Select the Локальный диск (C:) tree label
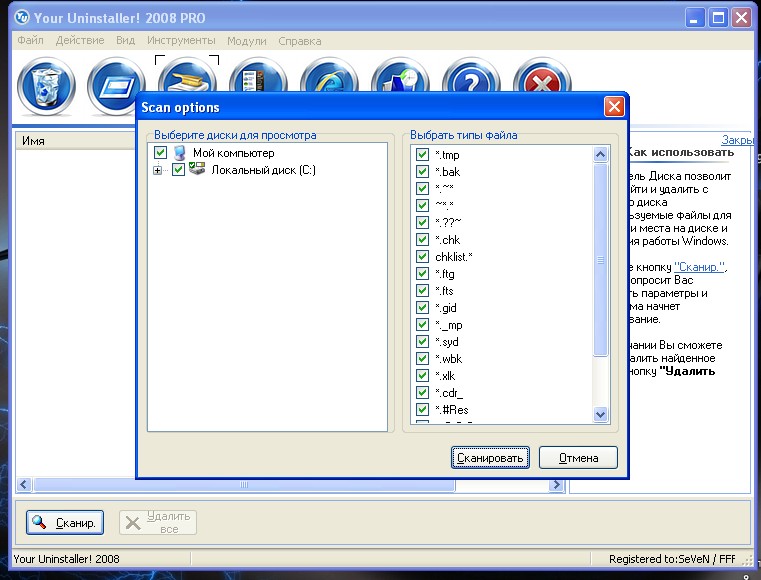 click(264, 170)
